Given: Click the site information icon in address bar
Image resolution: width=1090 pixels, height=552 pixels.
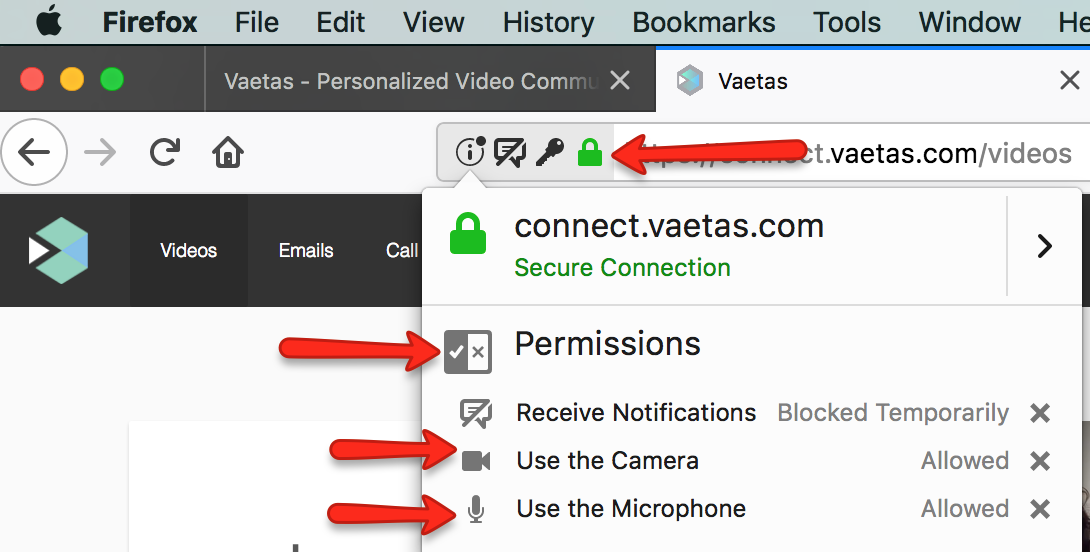Looking at the screenshot, I should 470,151.
